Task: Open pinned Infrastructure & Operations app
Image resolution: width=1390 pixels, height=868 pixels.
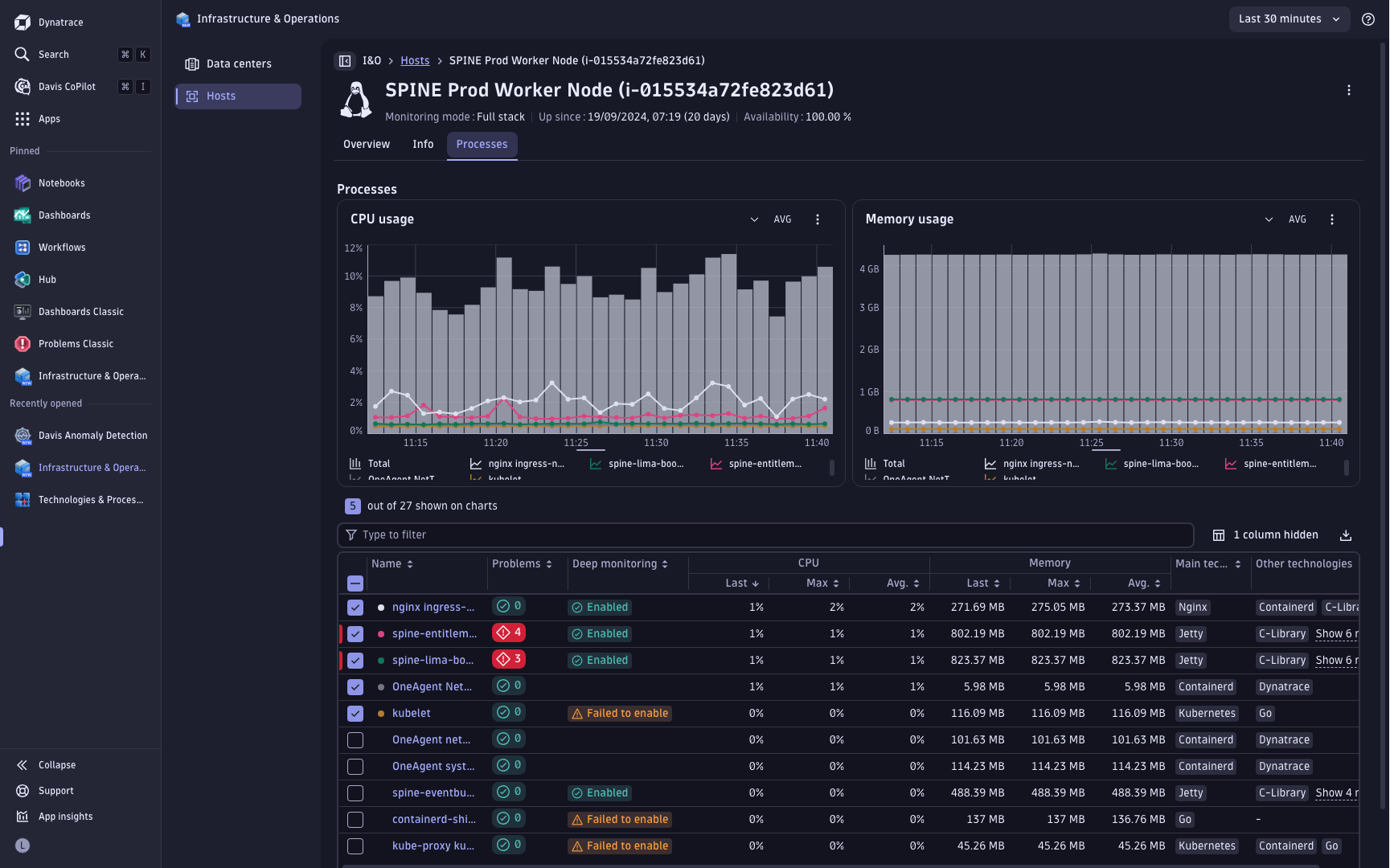Action: click(80, 376)
